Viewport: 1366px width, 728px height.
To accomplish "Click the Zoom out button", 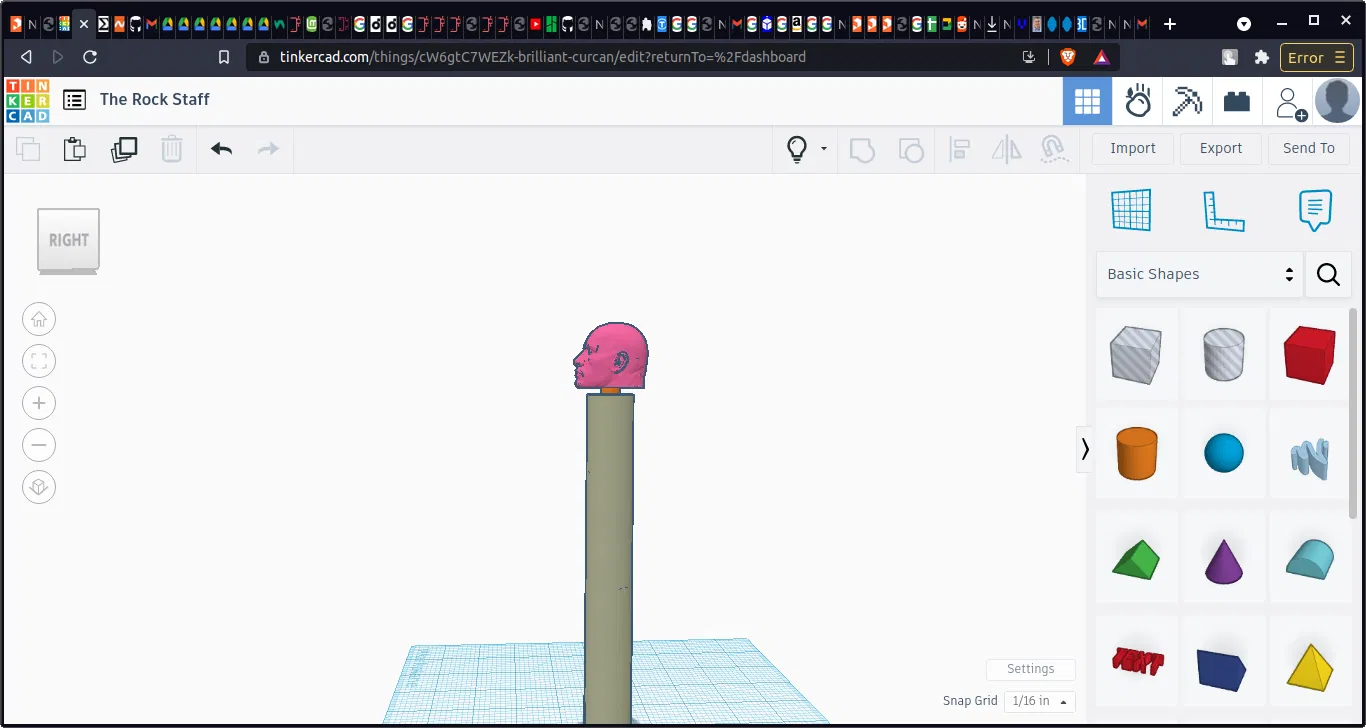I will [39, 446].
